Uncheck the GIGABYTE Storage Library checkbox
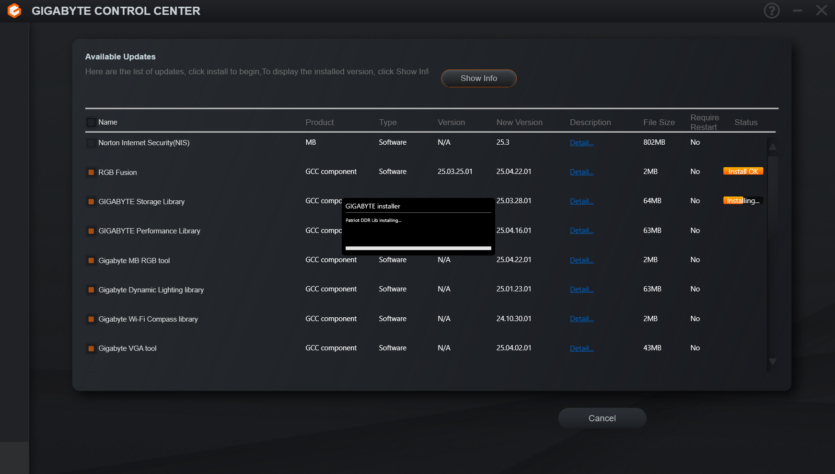 91,202
